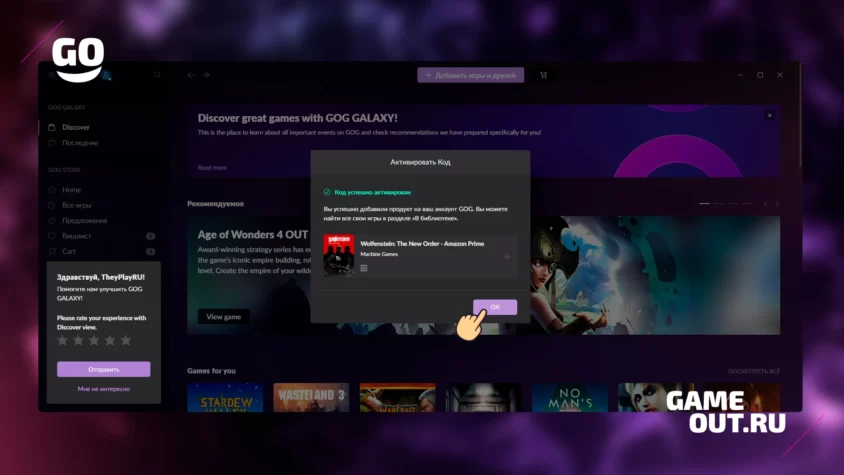Rate experience with first star
844x475 pixels.
62,340
